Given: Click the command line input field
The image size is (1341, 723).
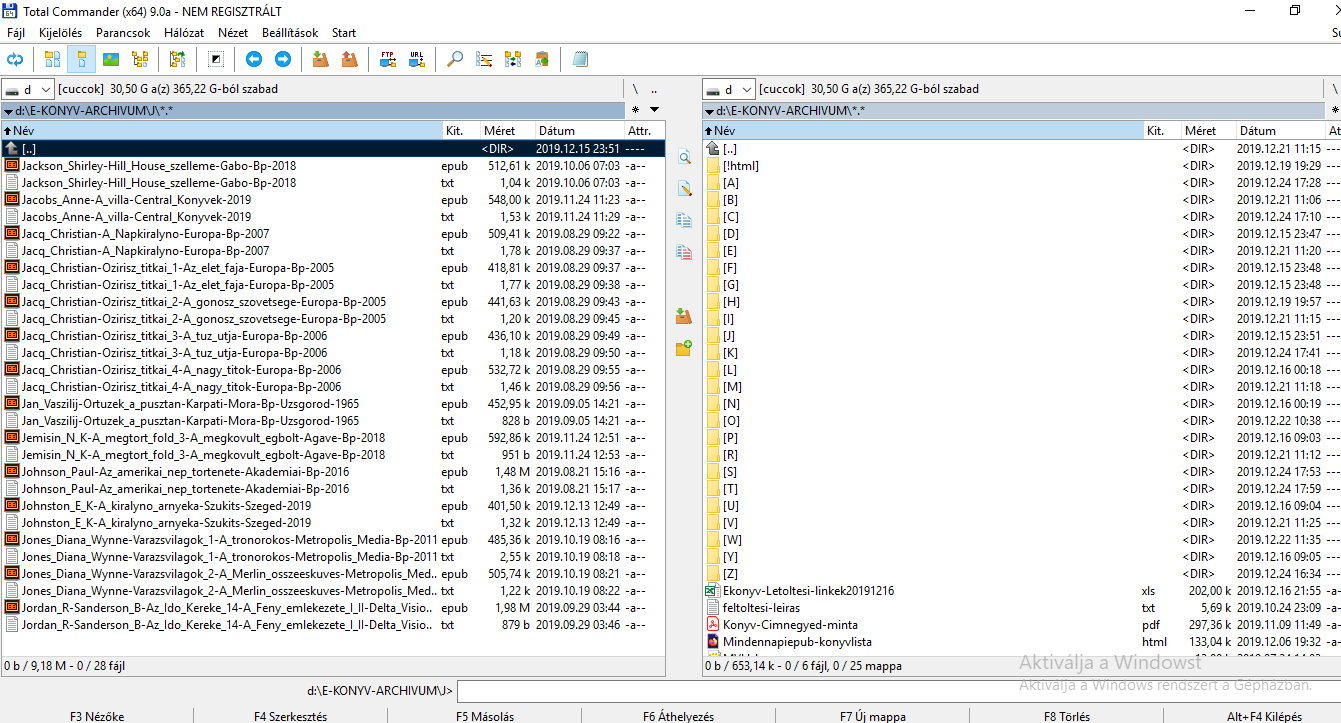Looking at the screenshot, I should [898, 690].
